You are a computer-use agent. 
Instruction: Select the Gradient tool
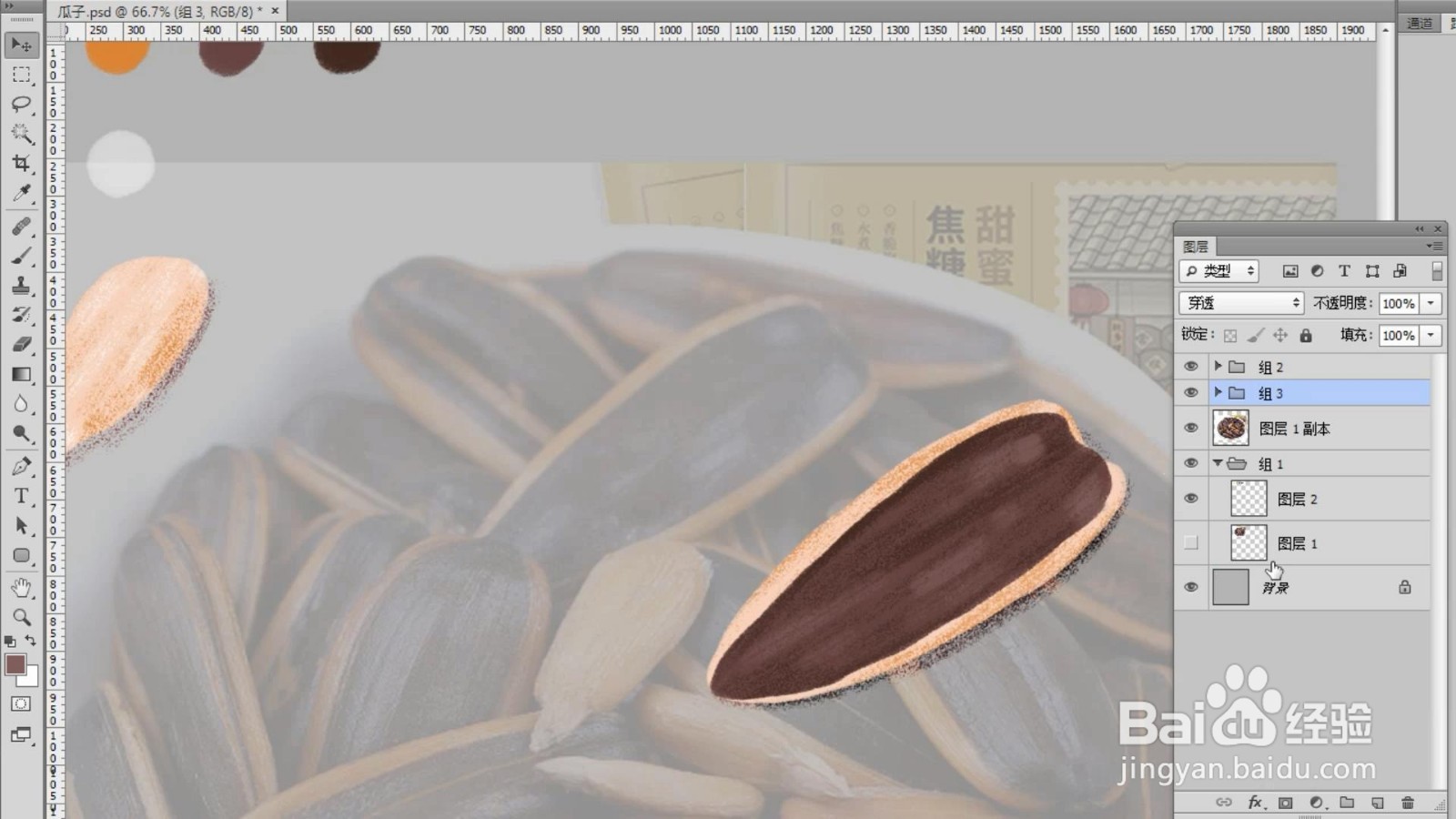[21, 374]
